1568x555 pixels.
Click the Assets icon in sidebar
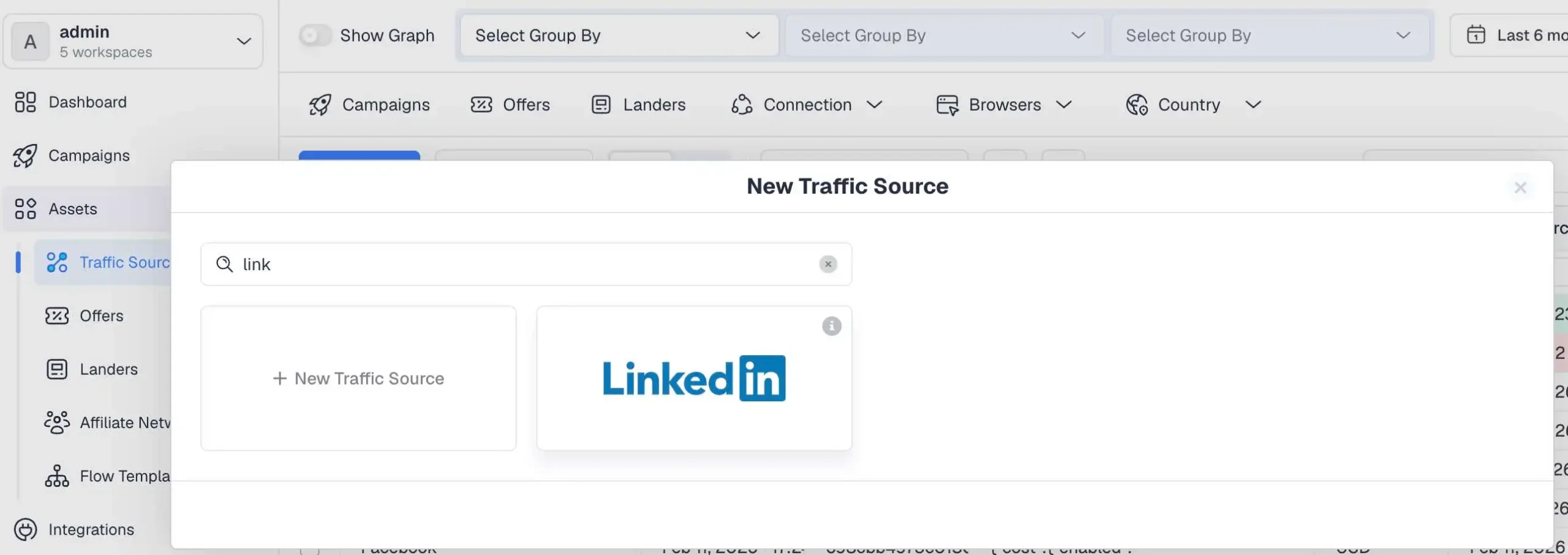coord(25,209)
